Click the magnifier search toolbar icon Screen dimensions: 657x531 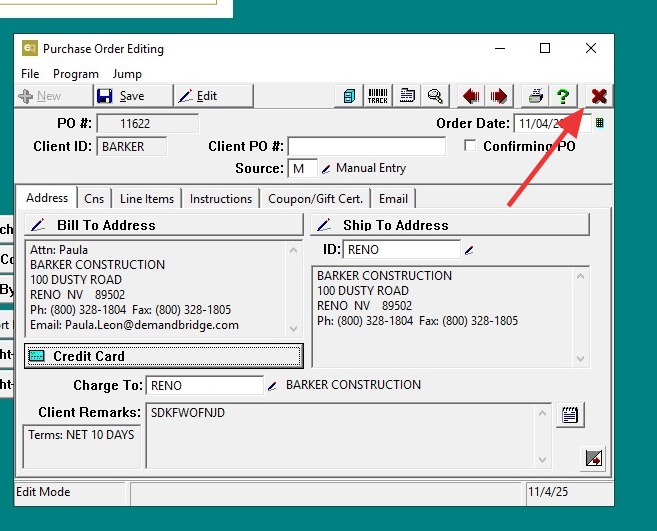(x=435, y=96)
